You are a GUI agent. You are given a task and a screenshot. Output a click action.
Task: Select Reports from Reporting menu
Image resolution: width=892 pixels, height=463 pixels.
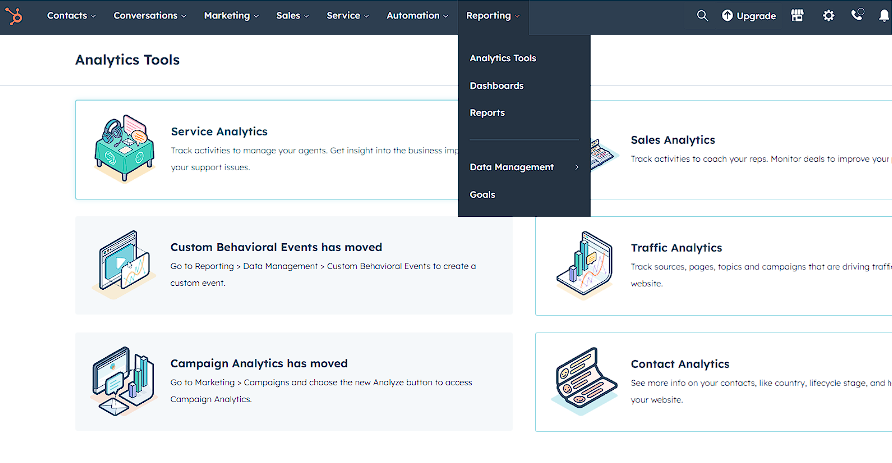point(487,113)
